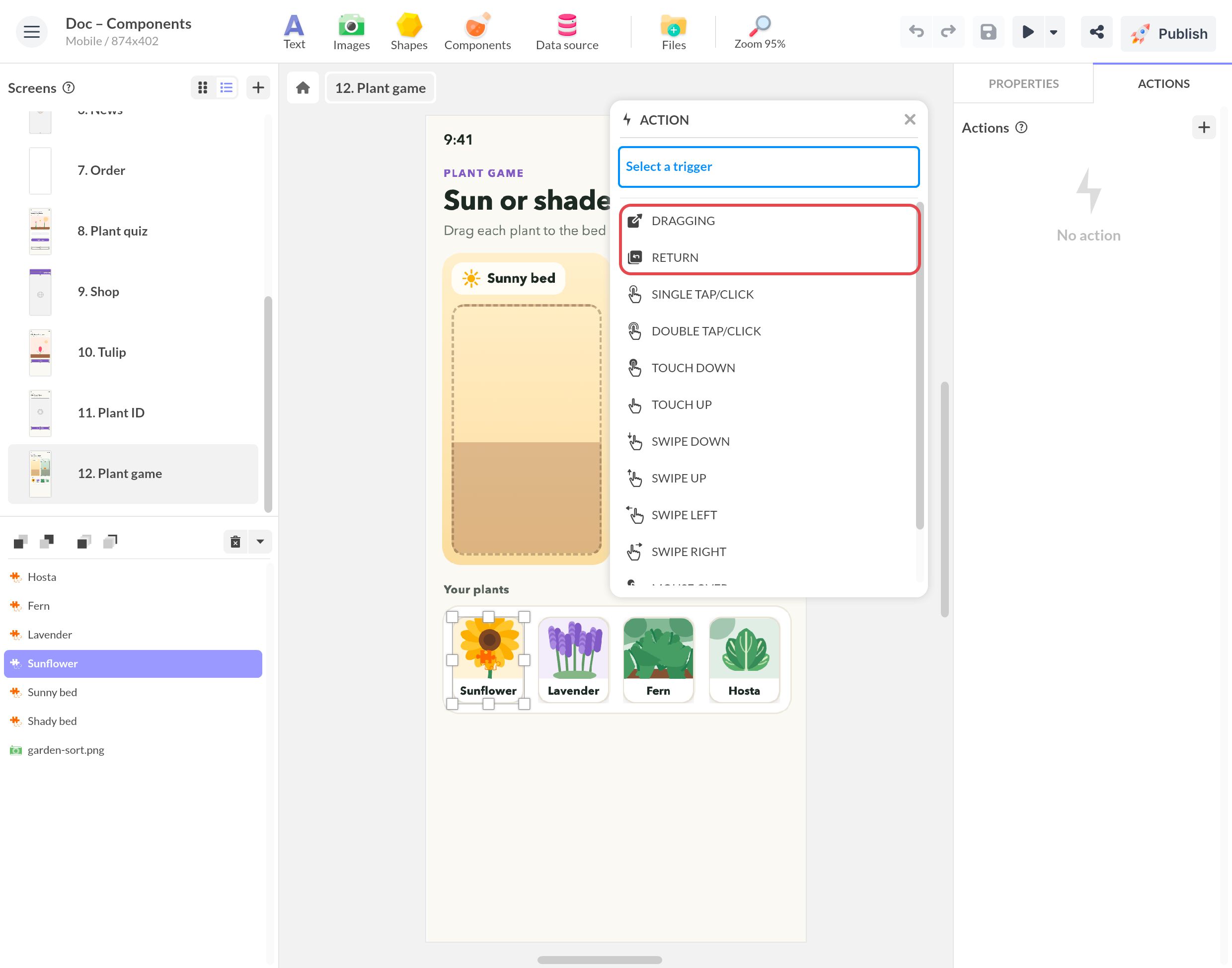Click the share icon button
The image size is (1232, 968).
(x=1096, y=32)
